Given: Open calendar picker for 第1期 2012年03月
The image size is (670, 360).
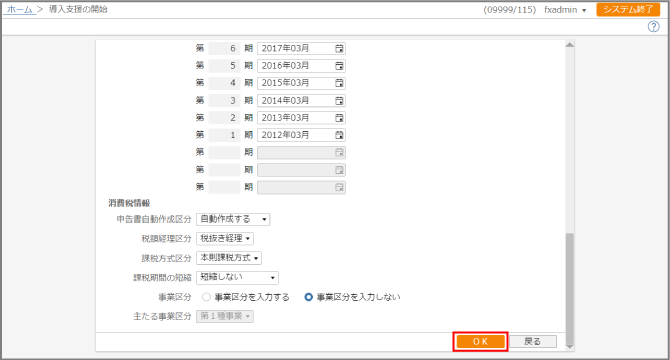Looking at the screenshot, I should pyautogui.click(x=339, y=135).
